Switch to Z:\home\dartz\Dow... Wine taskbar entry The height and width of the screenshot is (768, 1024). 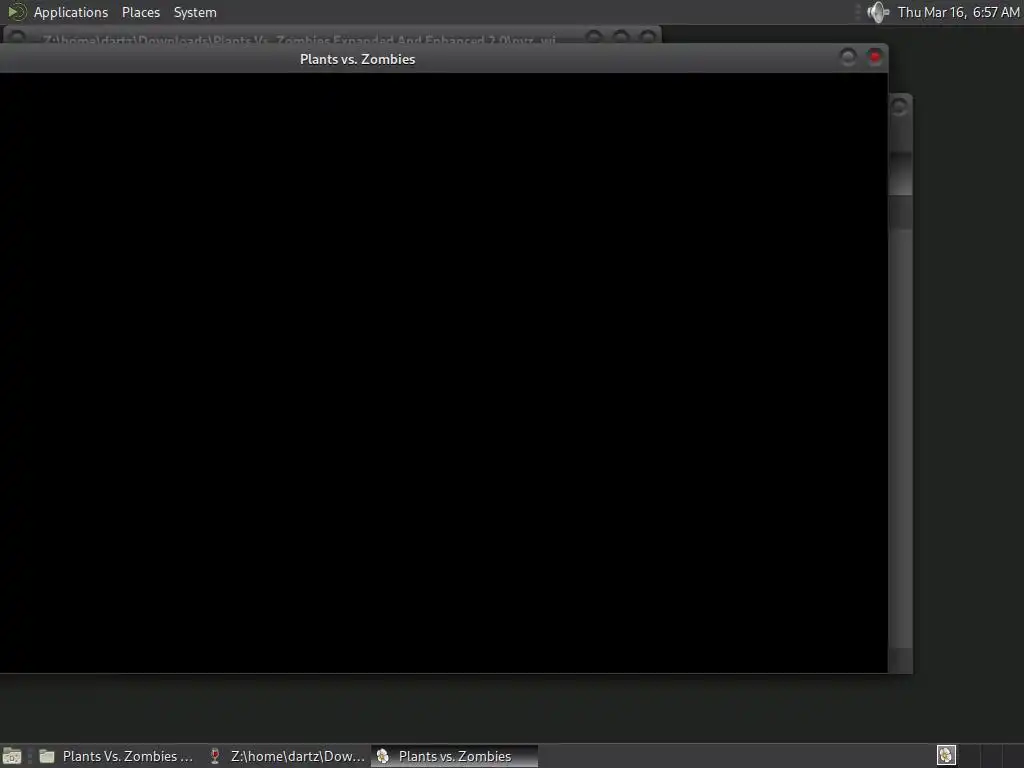tap(287, 756)
